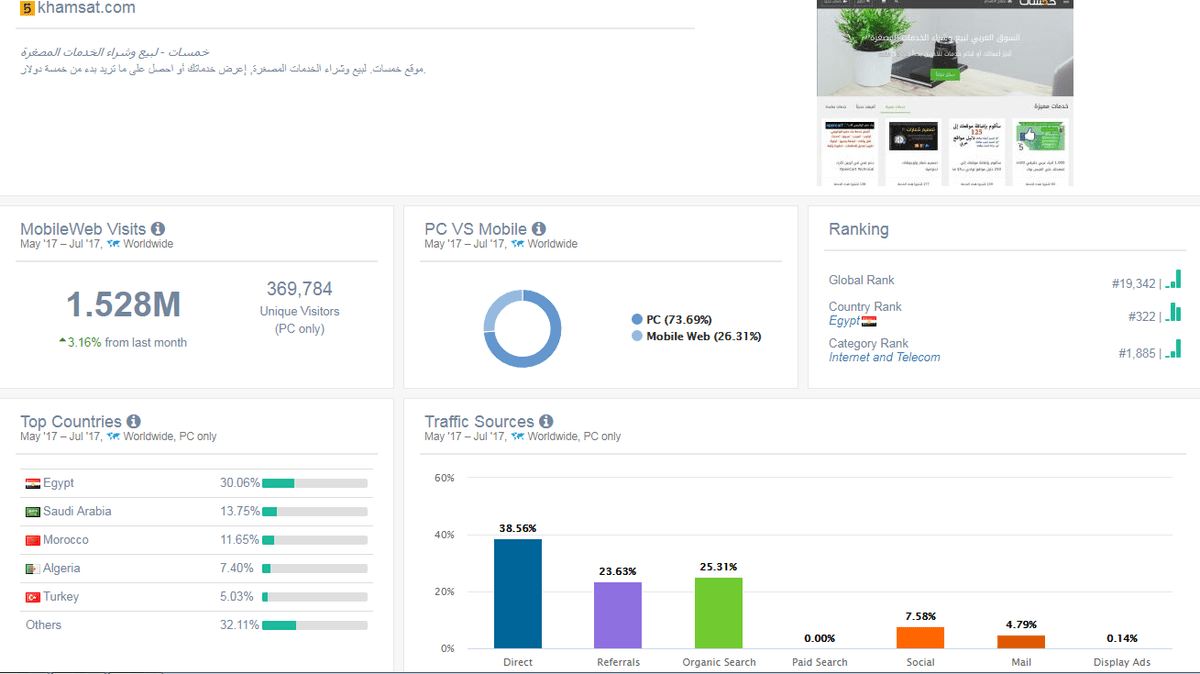Image resolution: width=1200 pixels, height=674 pixels.
Task: Click the khamsat.com favicon logo
Action: click(x=27, y=8)
